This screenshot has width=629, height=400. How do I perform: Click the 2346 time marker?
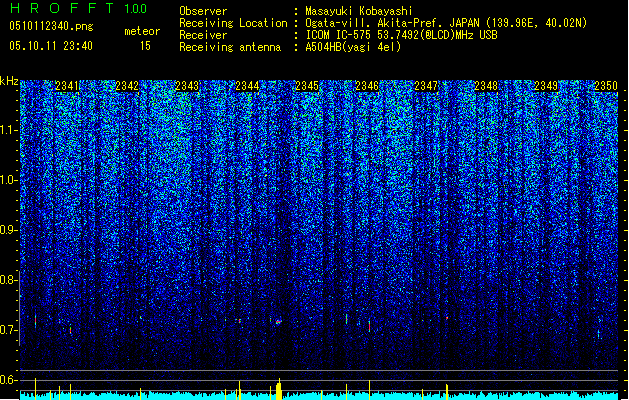click(x=367, y=86)
